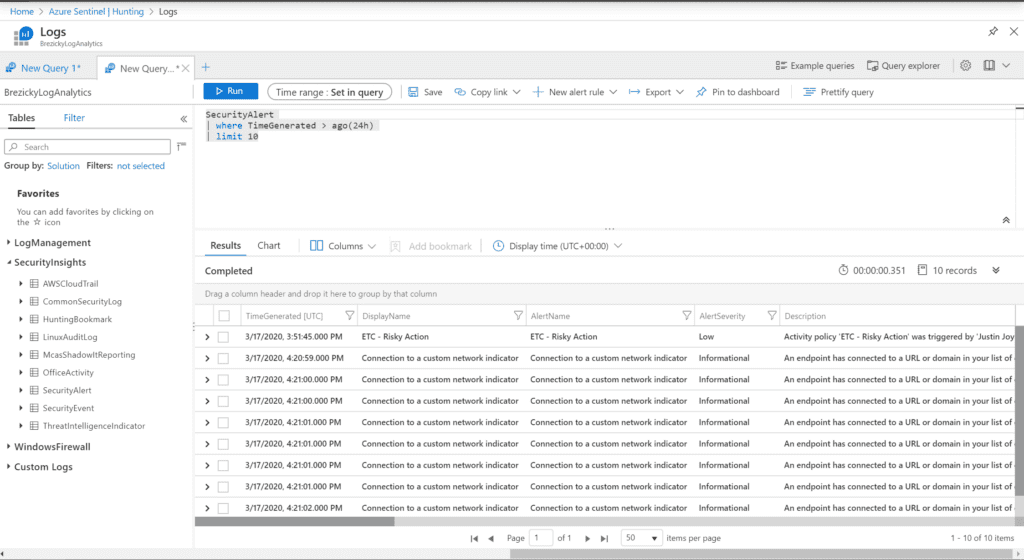Open Export dropdown chevron
The image size is (1024, 560).
coord(680,92)
